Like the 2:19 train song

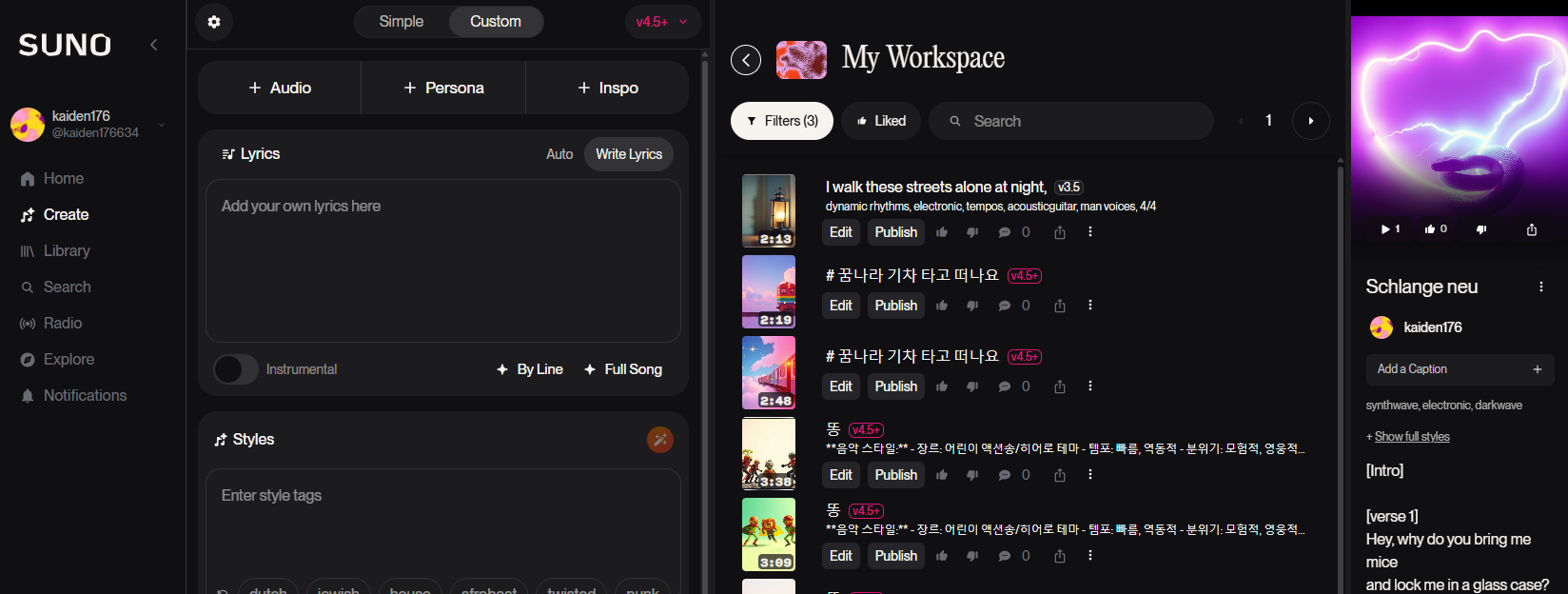click(x=942, y=306)
